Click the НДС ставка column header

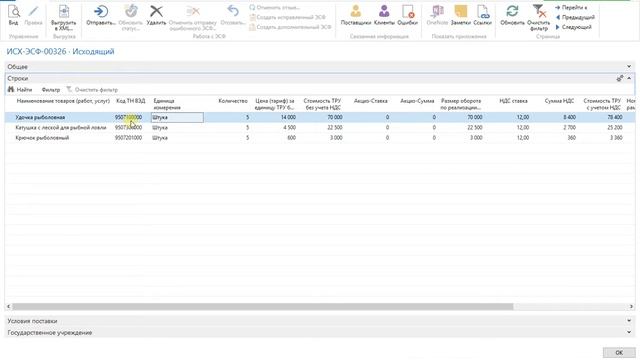[513, 101]
